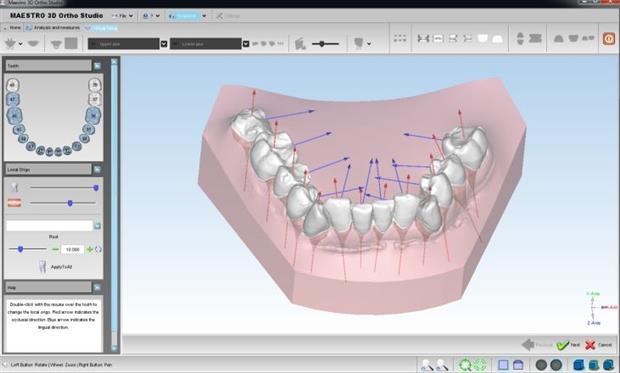Click the green rotate view icon in status bar

click(465, 364)
